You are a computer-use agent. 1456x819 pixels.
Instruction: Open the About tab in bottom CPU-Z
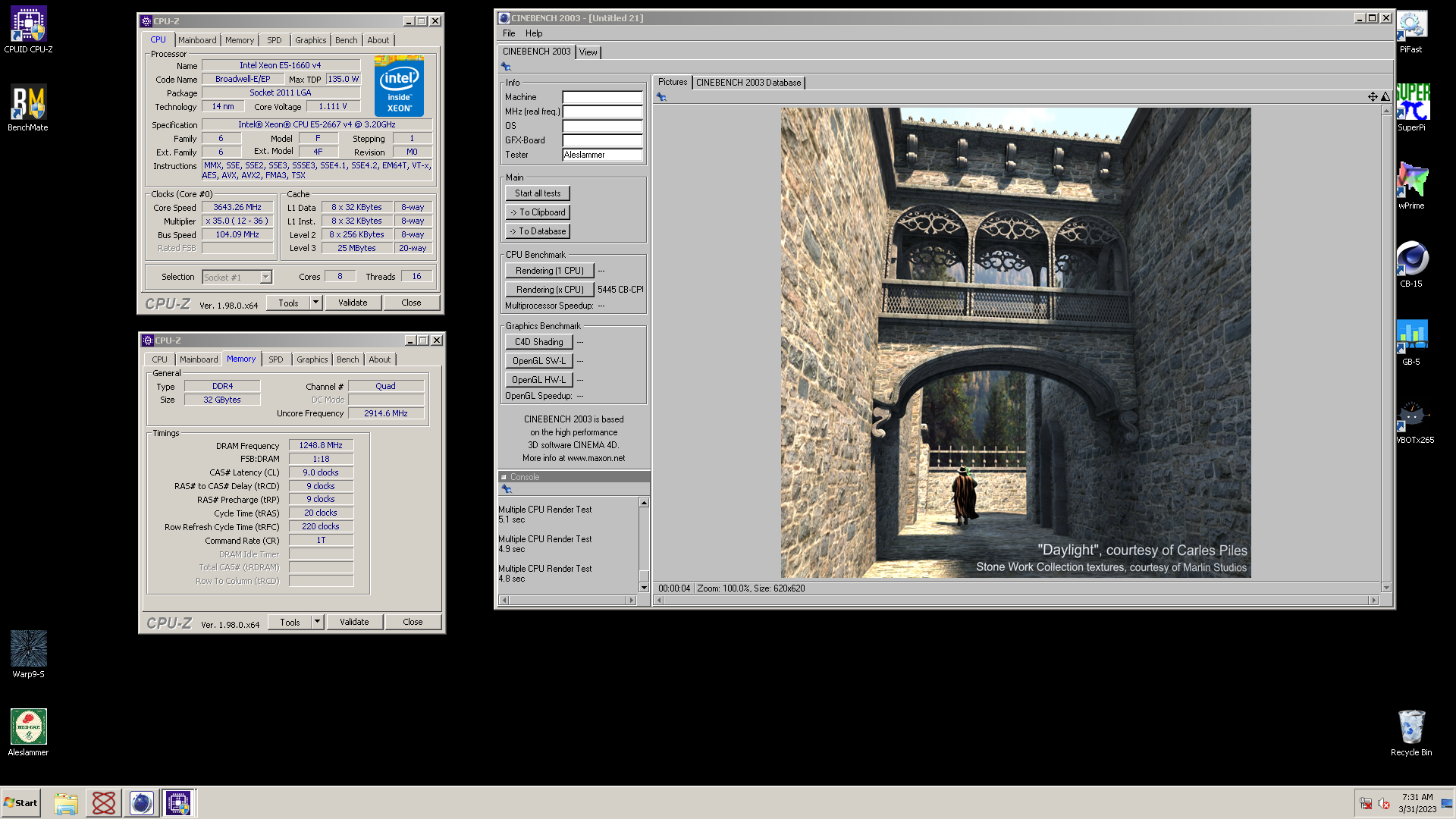[x=379, y=359]
